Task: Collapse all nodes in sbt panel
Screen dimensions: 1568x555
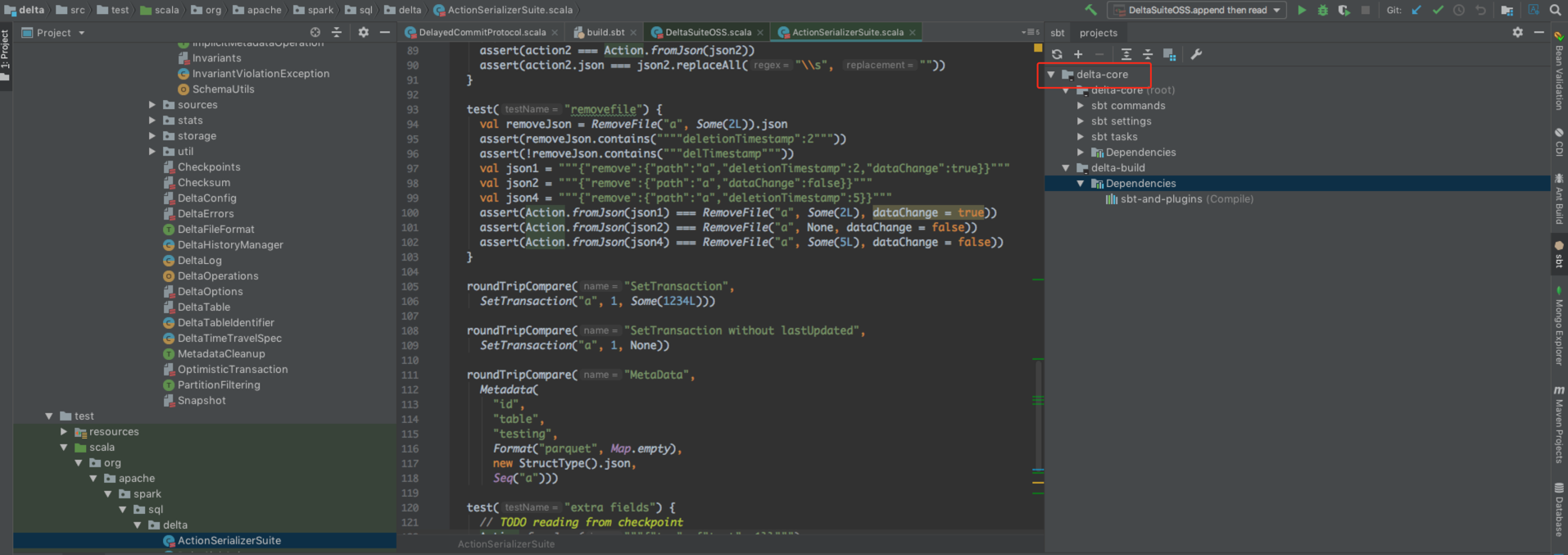Action: coord(1148,54)
